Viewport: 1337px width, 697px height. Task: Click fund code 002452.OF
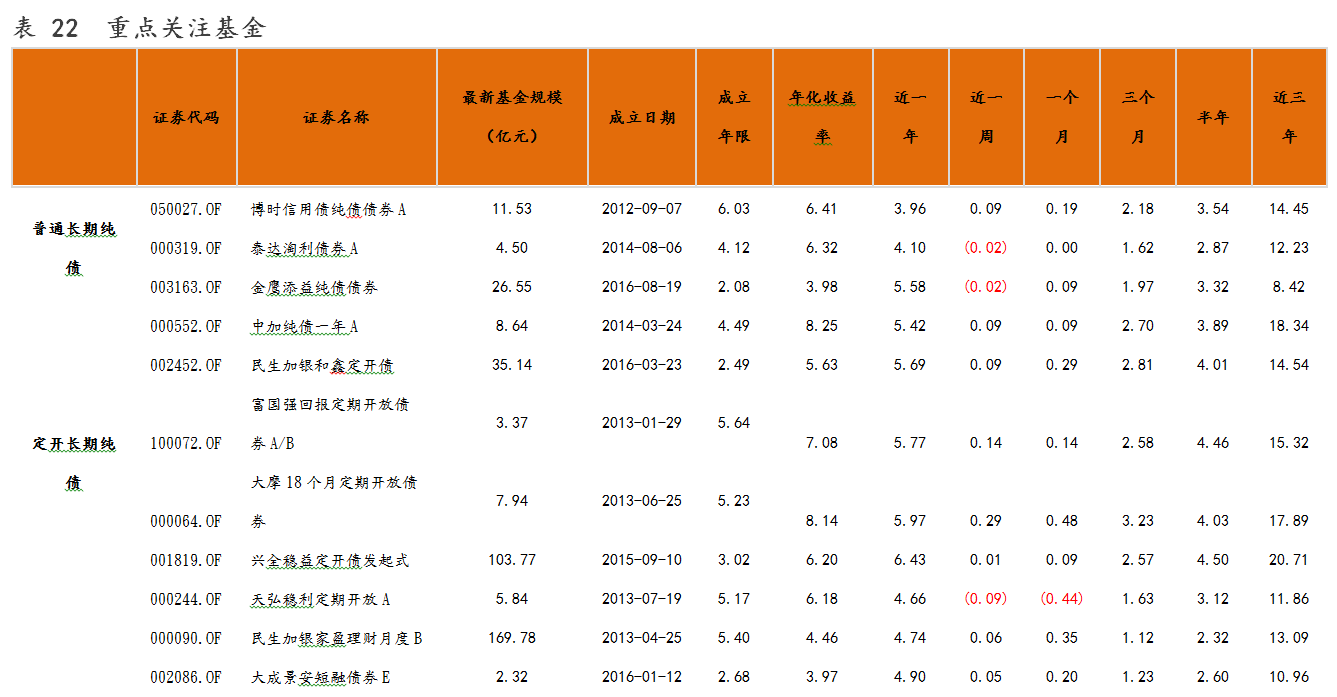click(x=186, y=365)
